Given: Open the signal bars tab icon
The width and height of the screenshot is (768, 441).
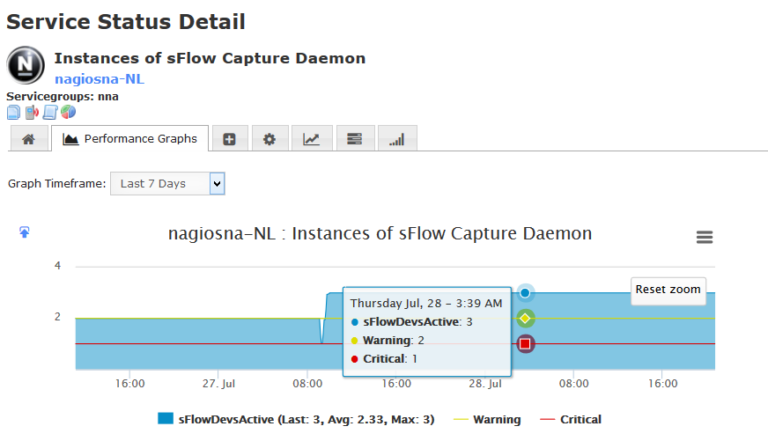Looking at the screenshot, I should (x=397, y=139).
